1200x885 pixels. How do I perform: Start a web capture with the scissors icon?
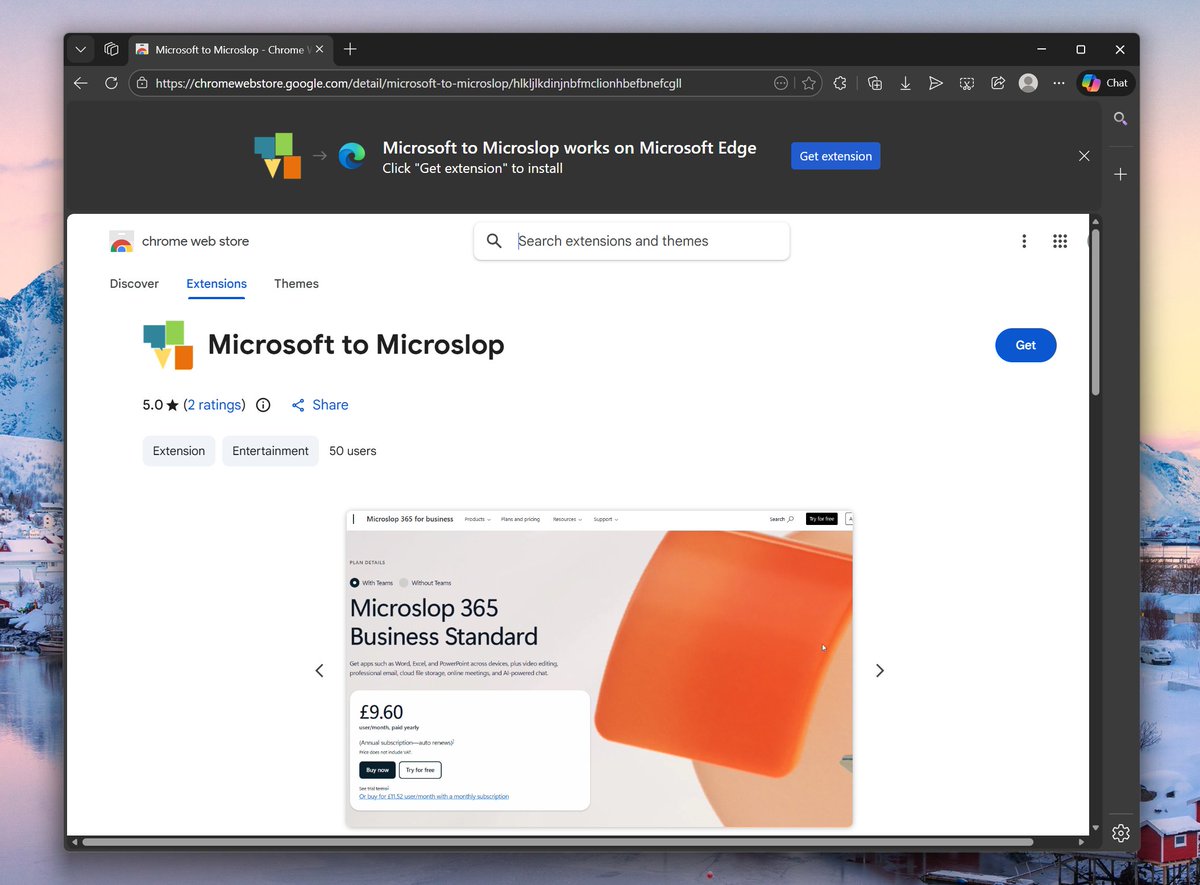(967, 83)
